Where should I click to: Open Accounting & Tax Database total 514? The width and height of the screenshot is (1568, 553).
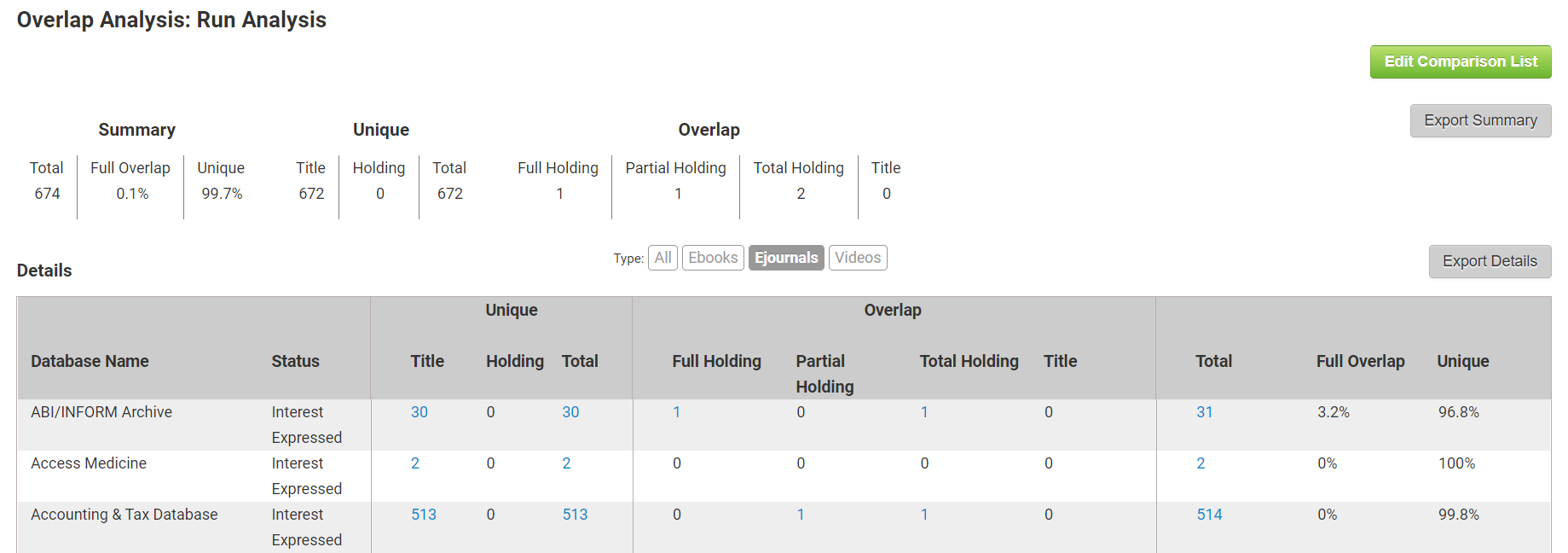1209,515
